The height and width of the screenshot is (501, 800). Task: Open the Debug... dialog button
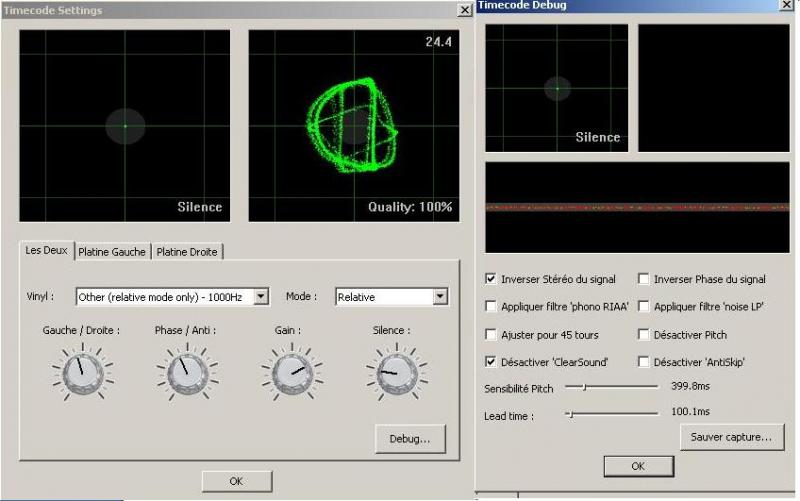[x=410, y=438]
